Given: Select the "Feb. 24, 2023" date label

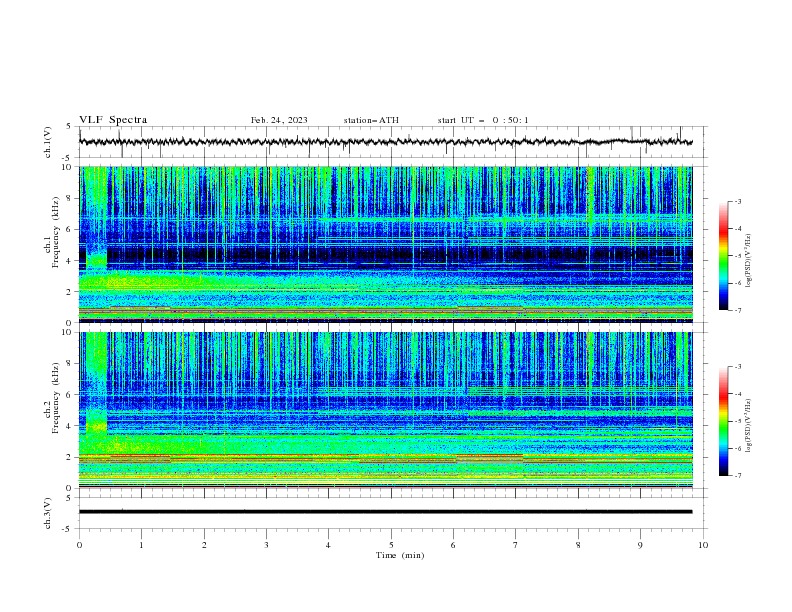Looking at the screenshot, I should pos(279,120).
